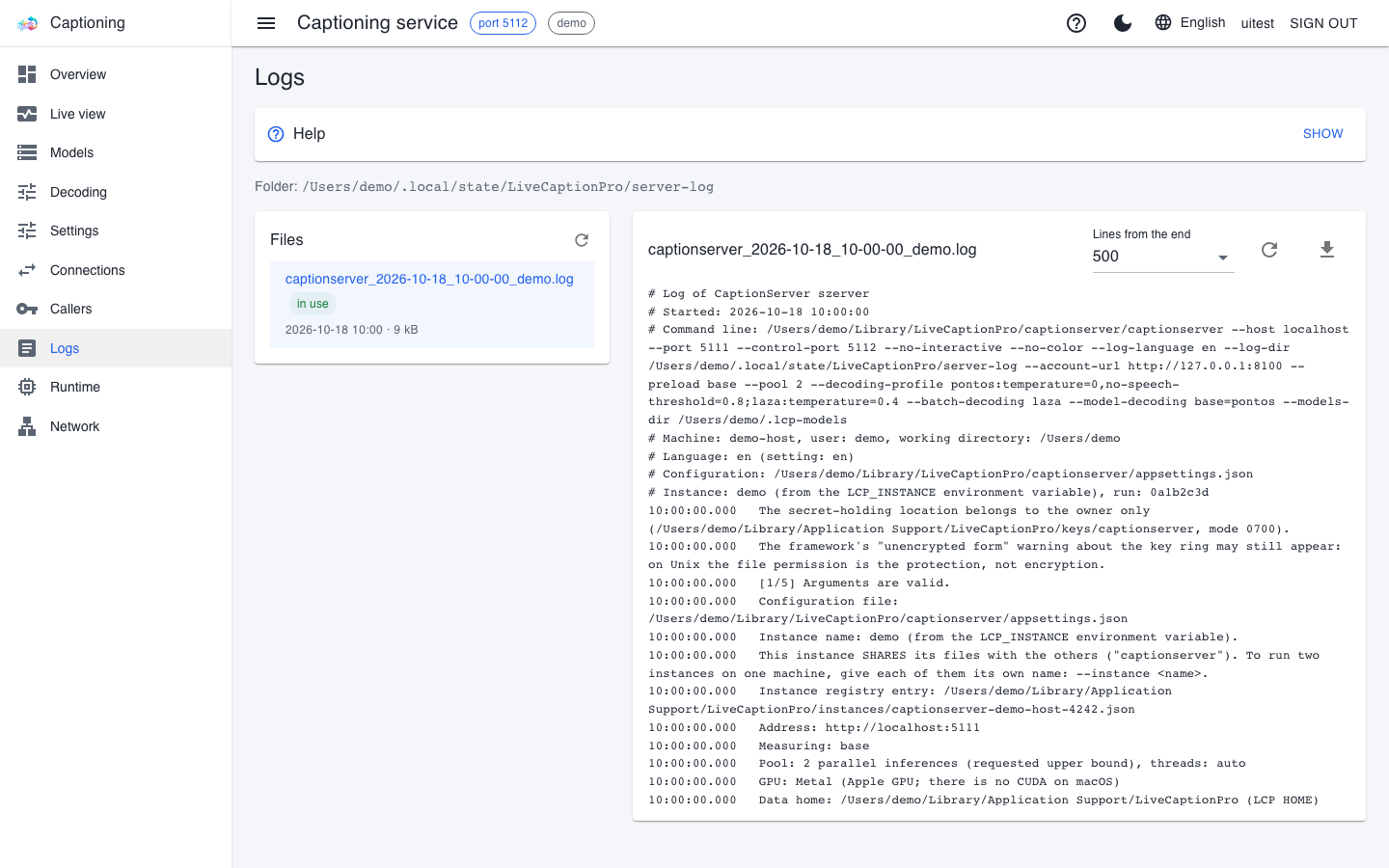
Task: Reload the log content view
Action: pyautogui.click(x=1269, y=250)
